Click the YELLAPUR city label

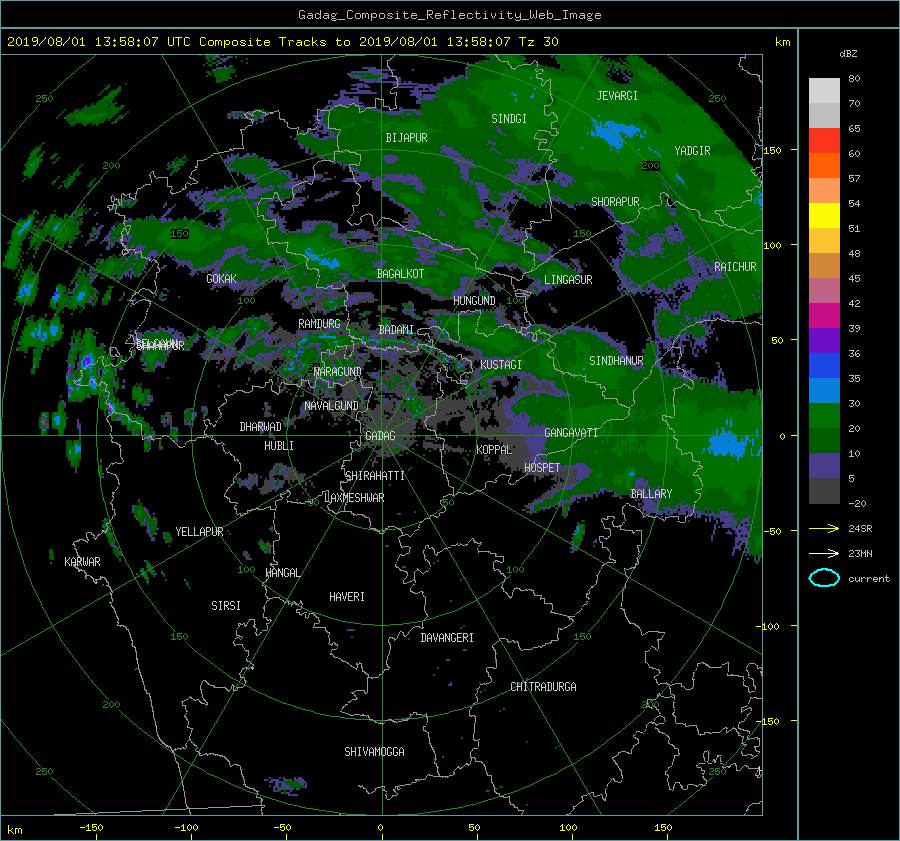199,532
